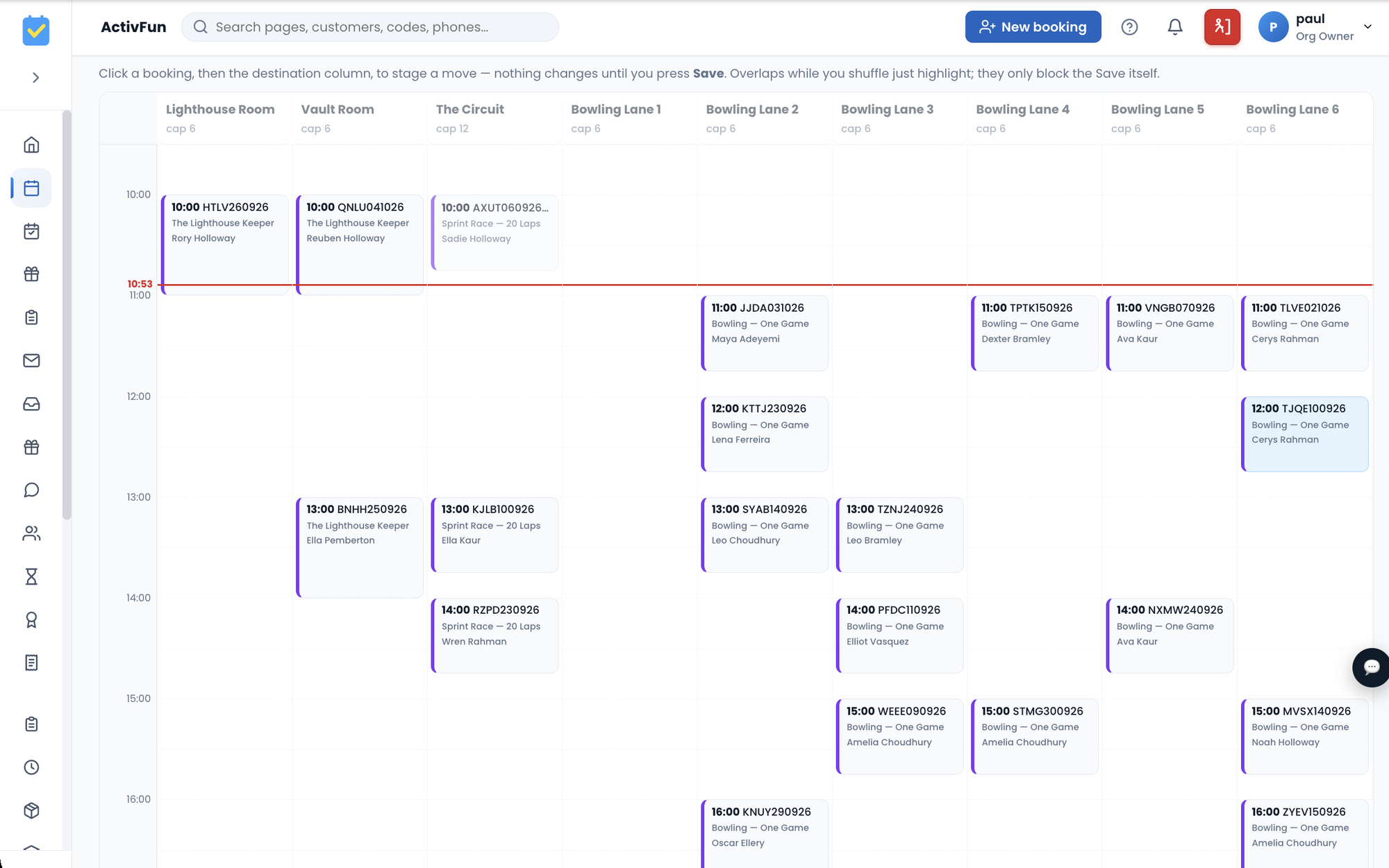Viewport: 1389px width, 868px height.
Task: Open the receipt document icon in sidebar
Action: (x=31, y=663)
